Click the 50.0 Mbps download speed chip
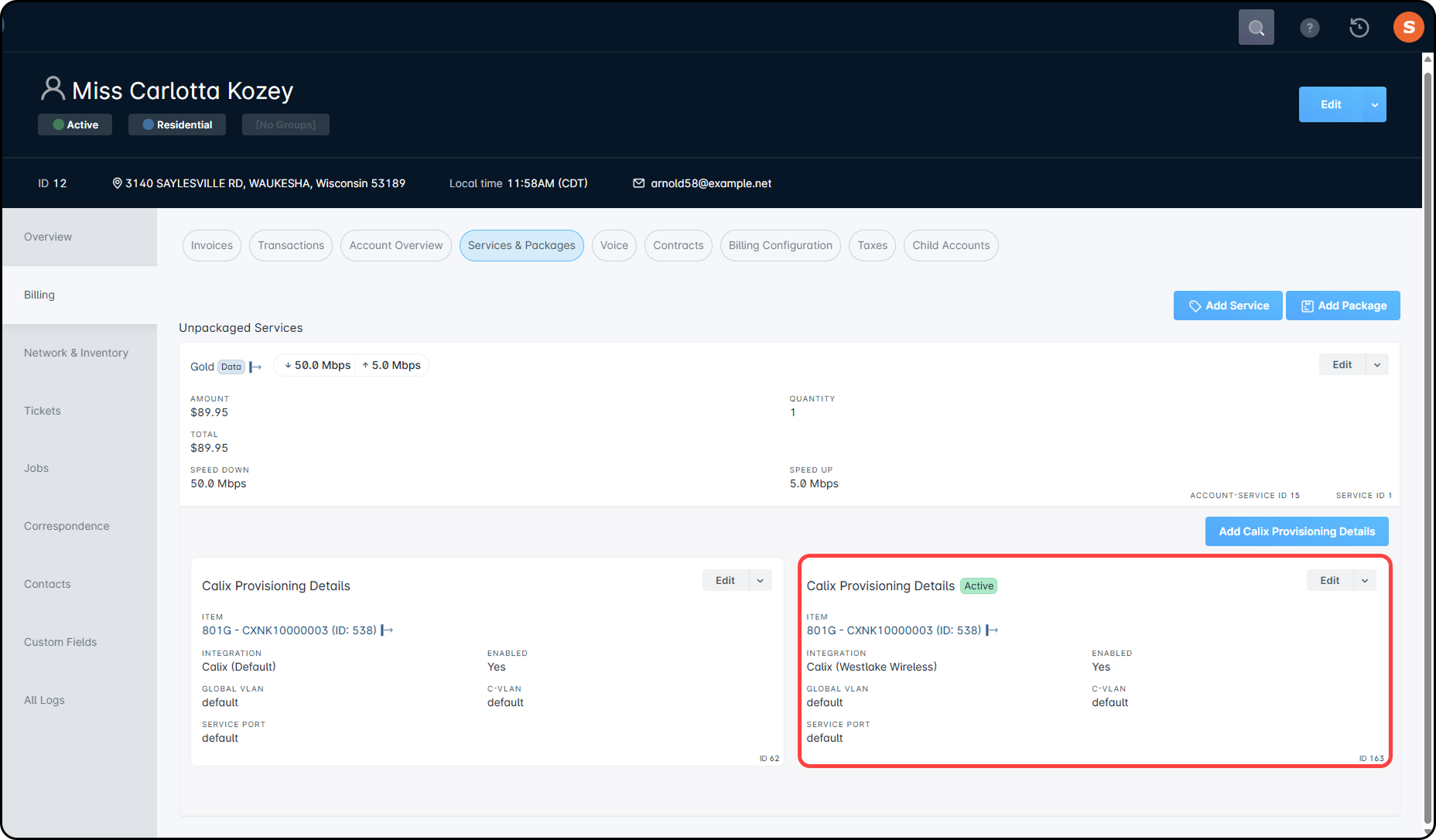 317,365
